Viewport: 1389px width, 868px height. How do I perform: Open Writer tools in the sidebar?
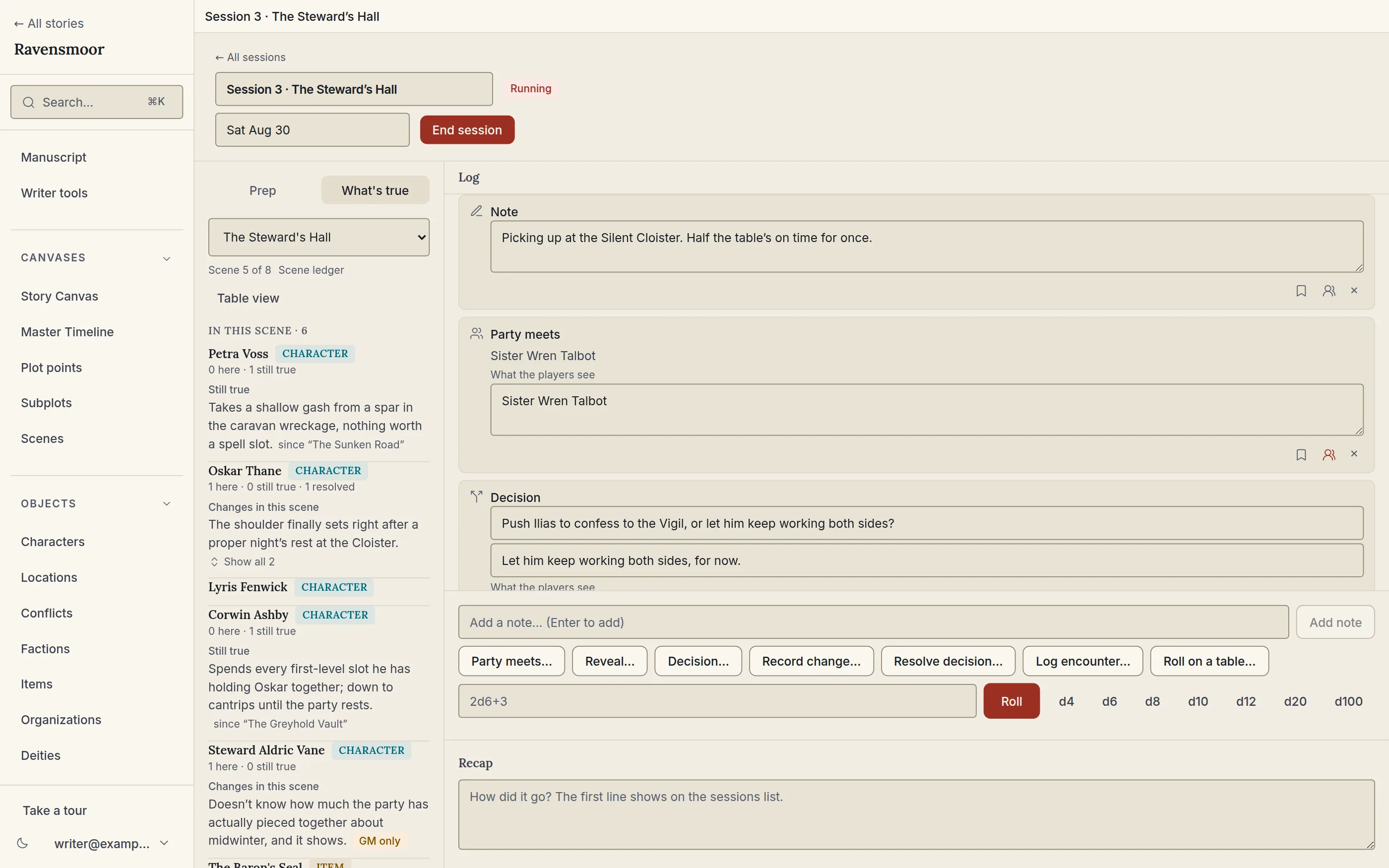tap(54, 193)
